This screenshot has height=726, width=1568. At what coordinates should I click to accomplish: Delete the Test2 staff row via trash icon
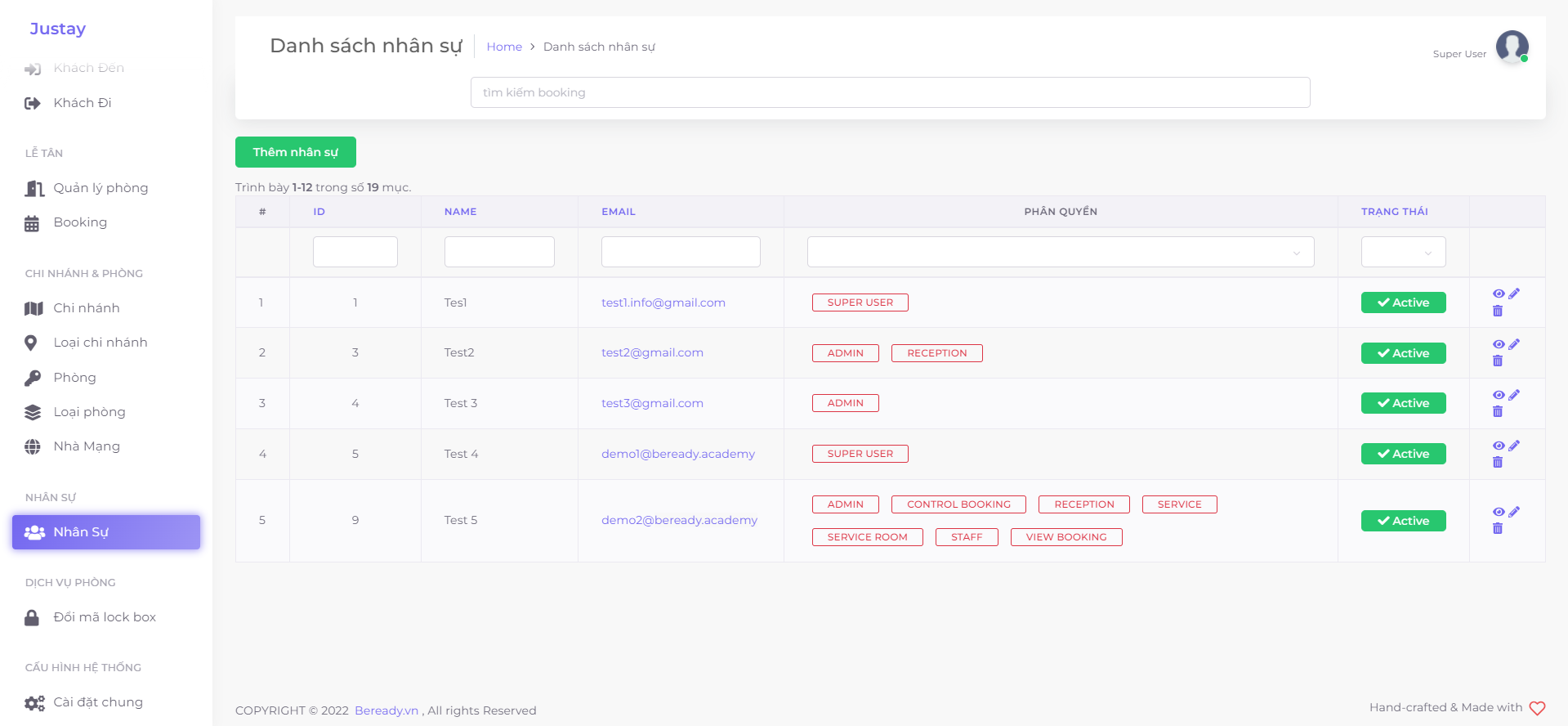[x=1498, y=361]
